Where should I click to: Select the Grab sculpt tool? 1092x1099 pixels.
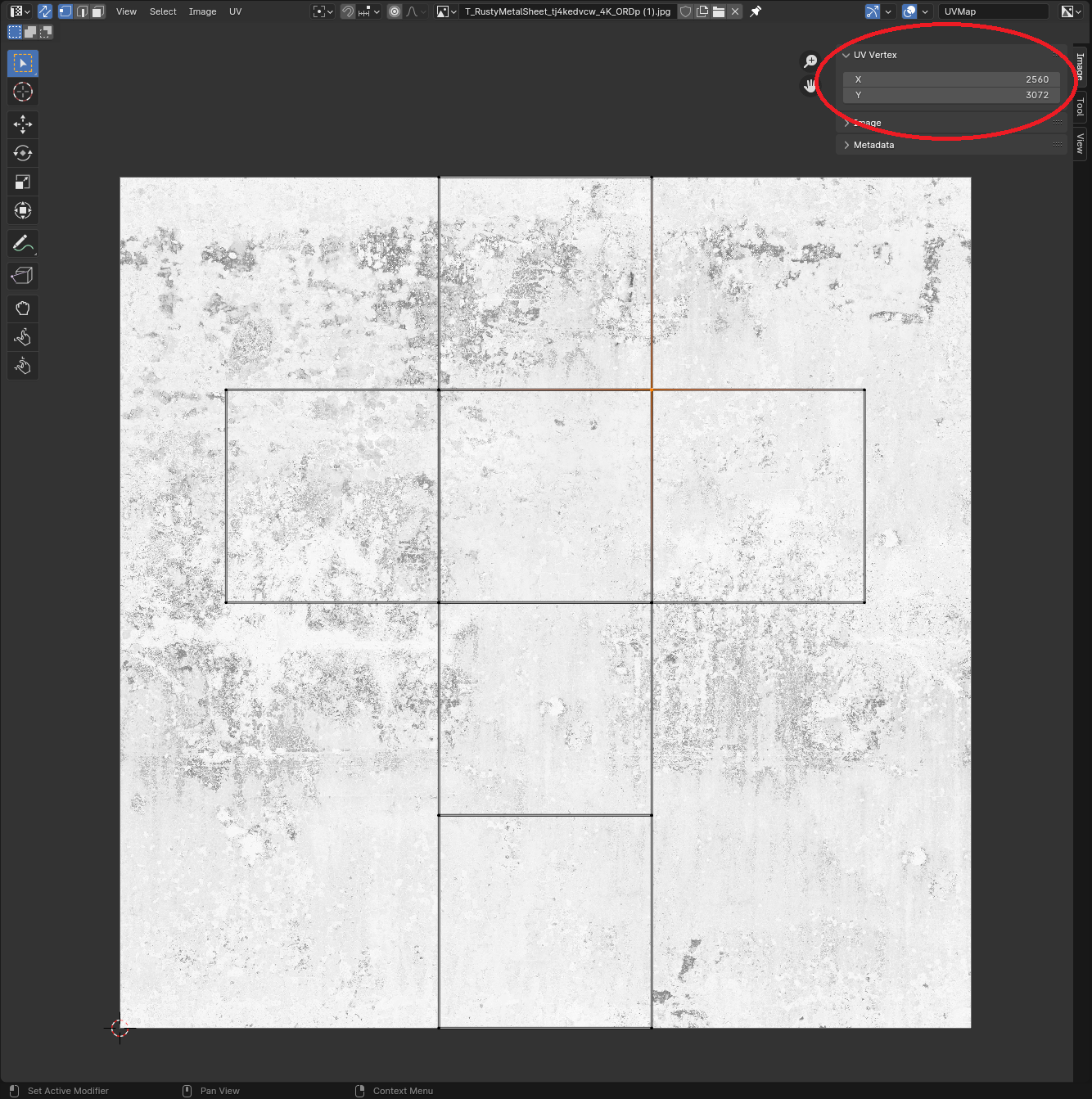[x=23, y=309]
